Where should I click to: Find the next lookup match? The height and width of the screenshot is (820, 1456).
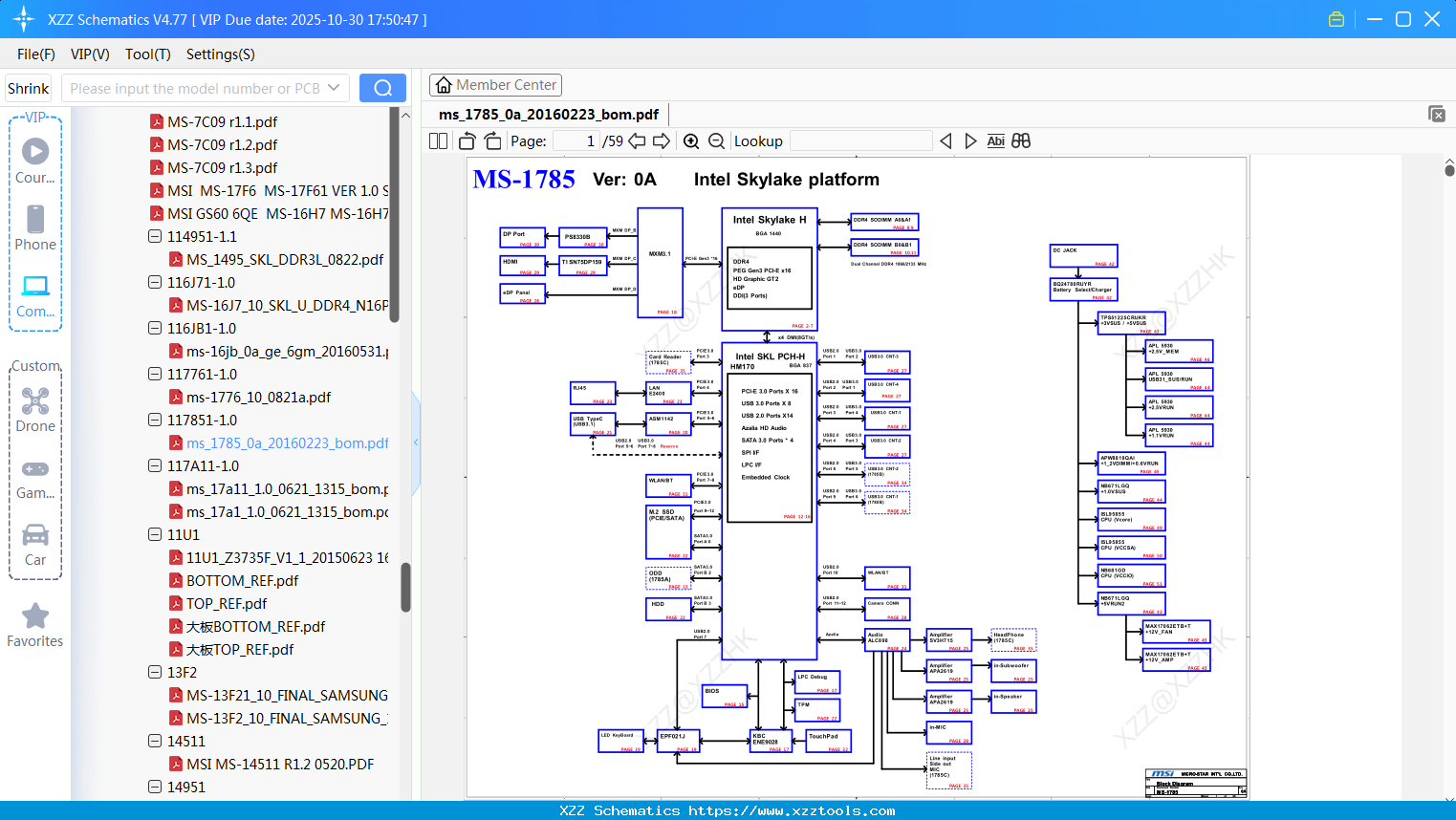(970, 141)
